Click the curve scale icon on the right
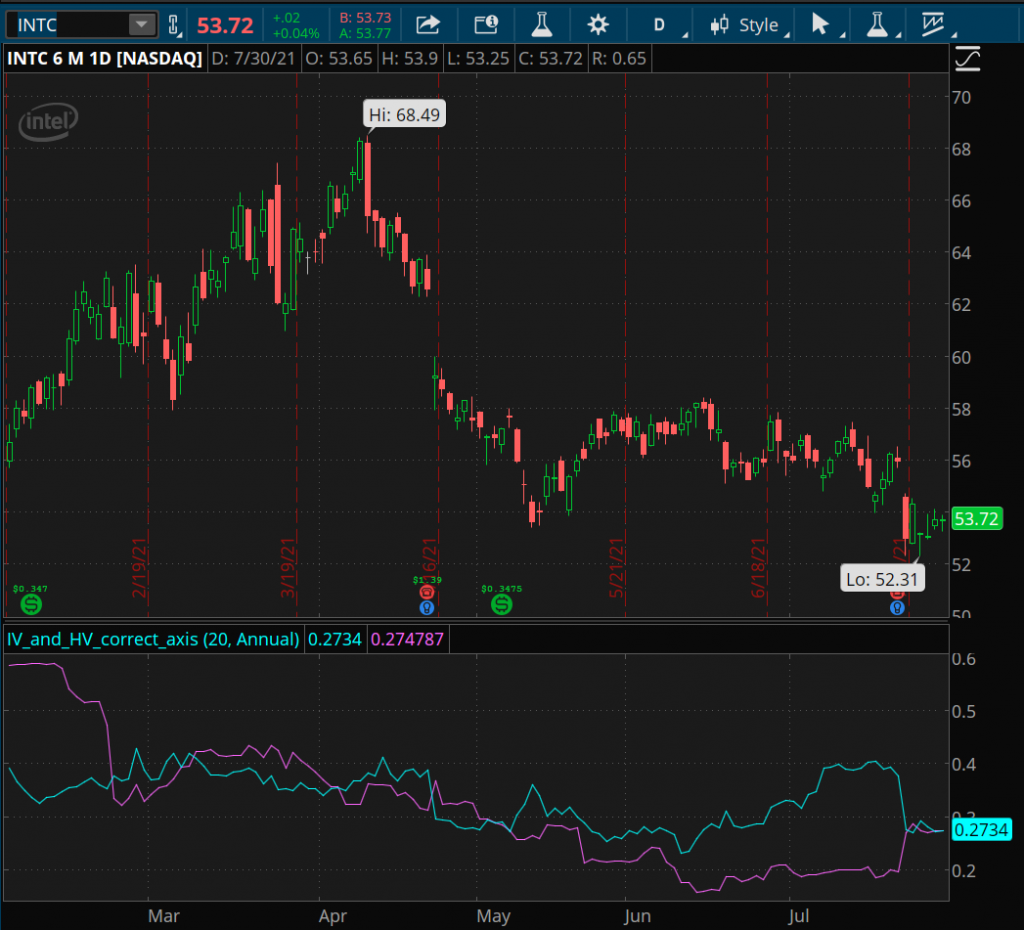 point(967,59)
